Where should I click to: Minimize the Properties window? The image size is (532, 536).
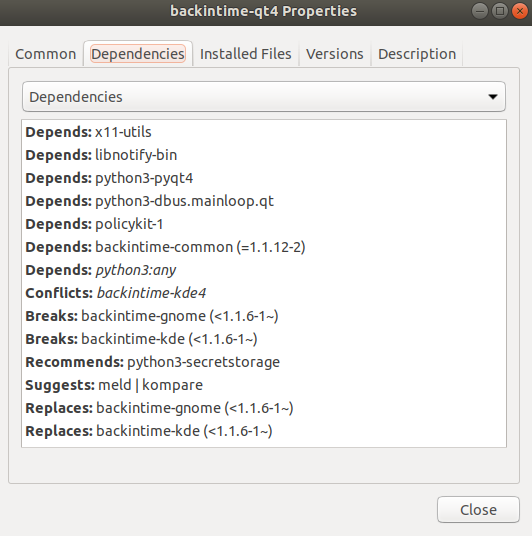pyautogui.click(x=480, y=11)
